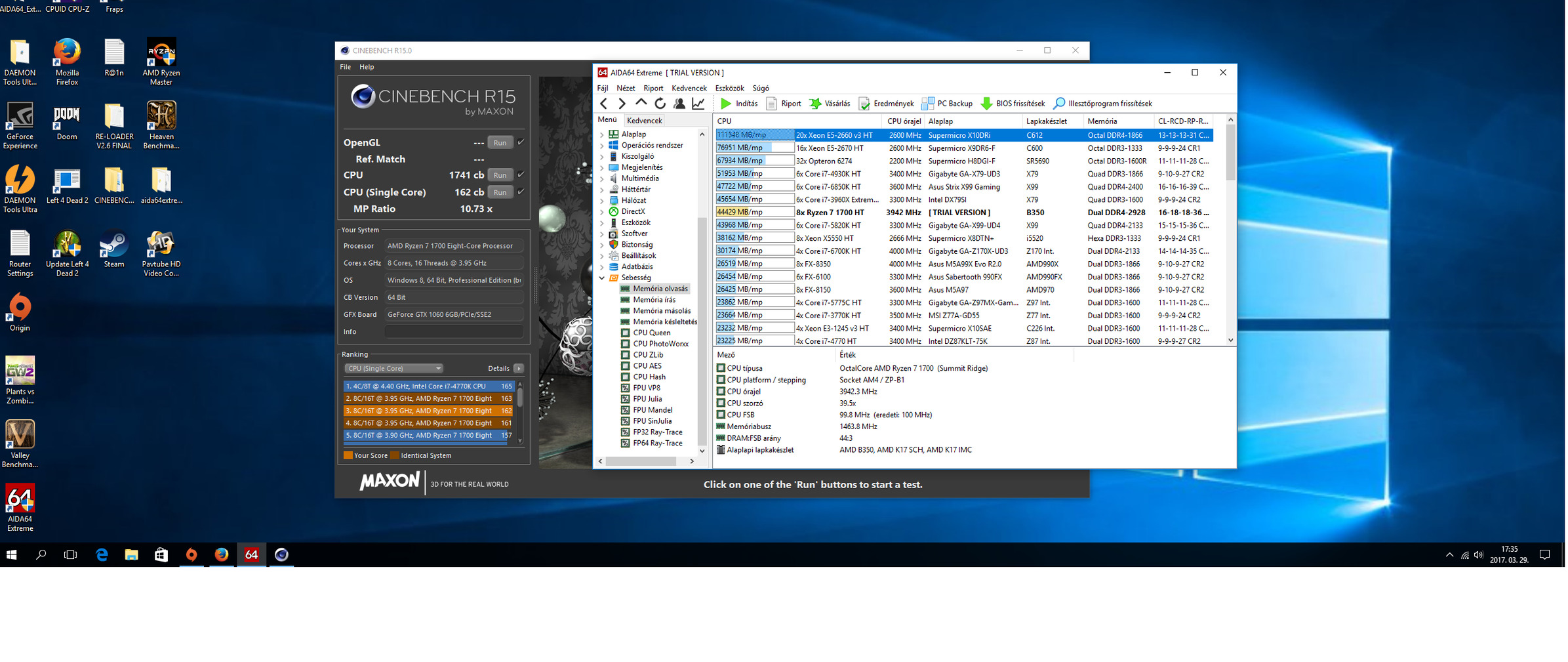
Task: Open Origin desktop shortcut
Action: click(x=20, y=312)
